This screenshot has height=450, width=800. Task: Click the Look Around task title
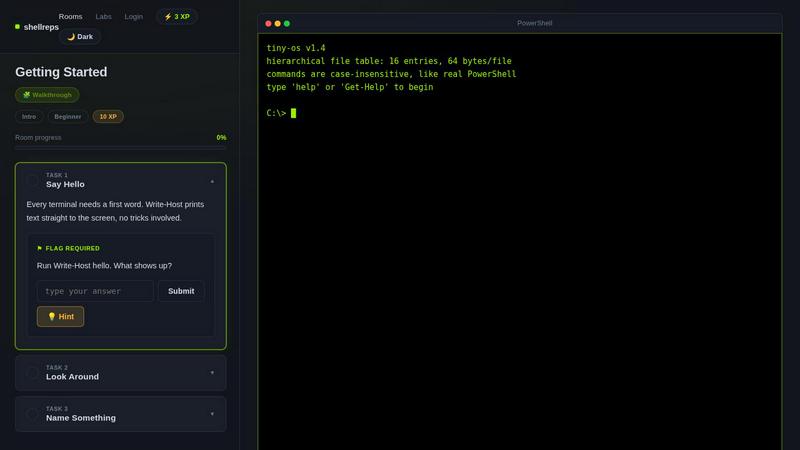coord(72,377)
